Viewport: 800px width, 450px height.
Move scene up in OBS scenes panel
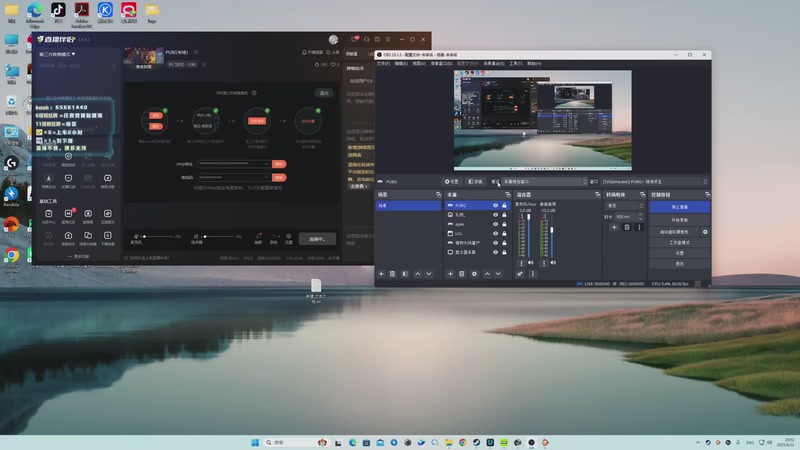click(x=417, y=274)
